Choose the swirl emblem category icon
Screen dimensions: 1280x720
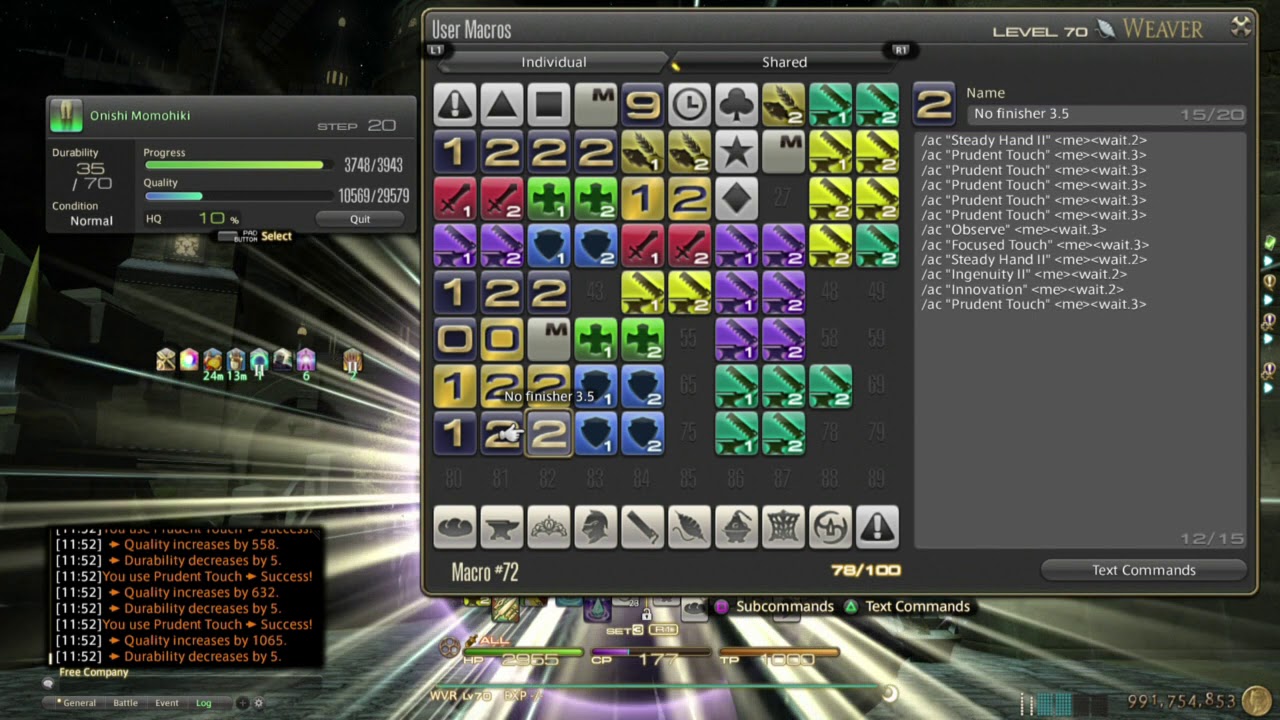coord(831,527)
